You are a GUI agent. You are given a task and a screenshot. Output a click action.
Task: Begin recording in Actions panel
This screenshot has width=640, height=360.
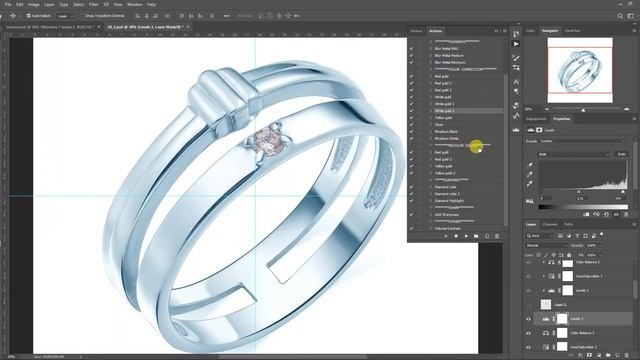(456, 236)
